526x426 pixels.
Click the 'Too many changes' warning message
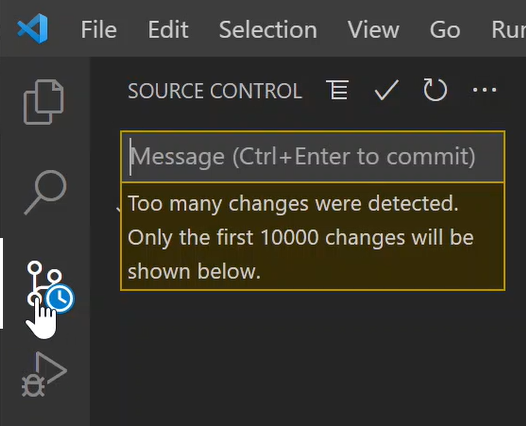[313, 237]
